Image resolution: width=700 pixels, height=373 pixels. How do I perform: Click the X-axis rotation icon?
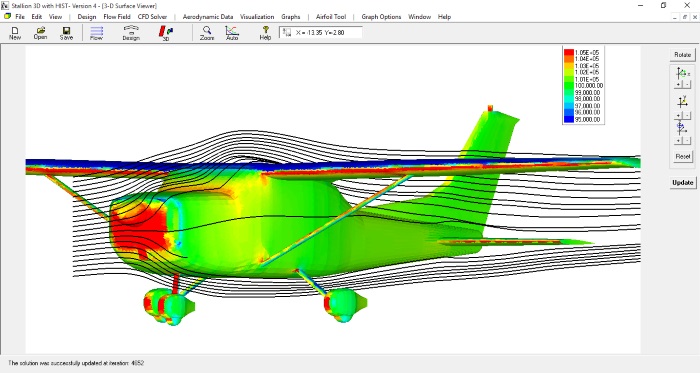tap(682, 73)
